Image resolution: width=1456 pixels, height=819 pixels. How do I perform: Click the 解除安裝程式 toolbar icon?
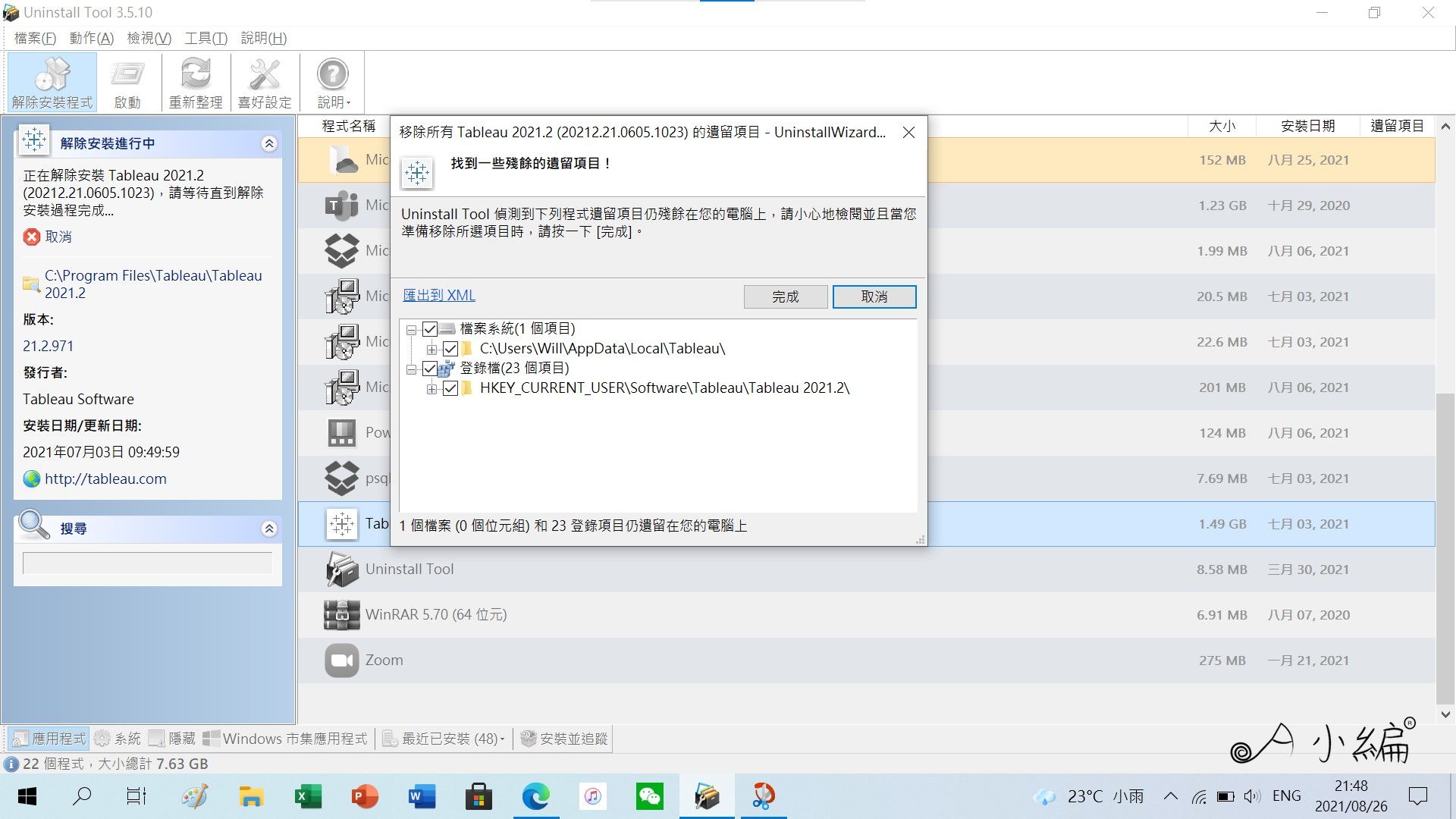tap(52, 83)
